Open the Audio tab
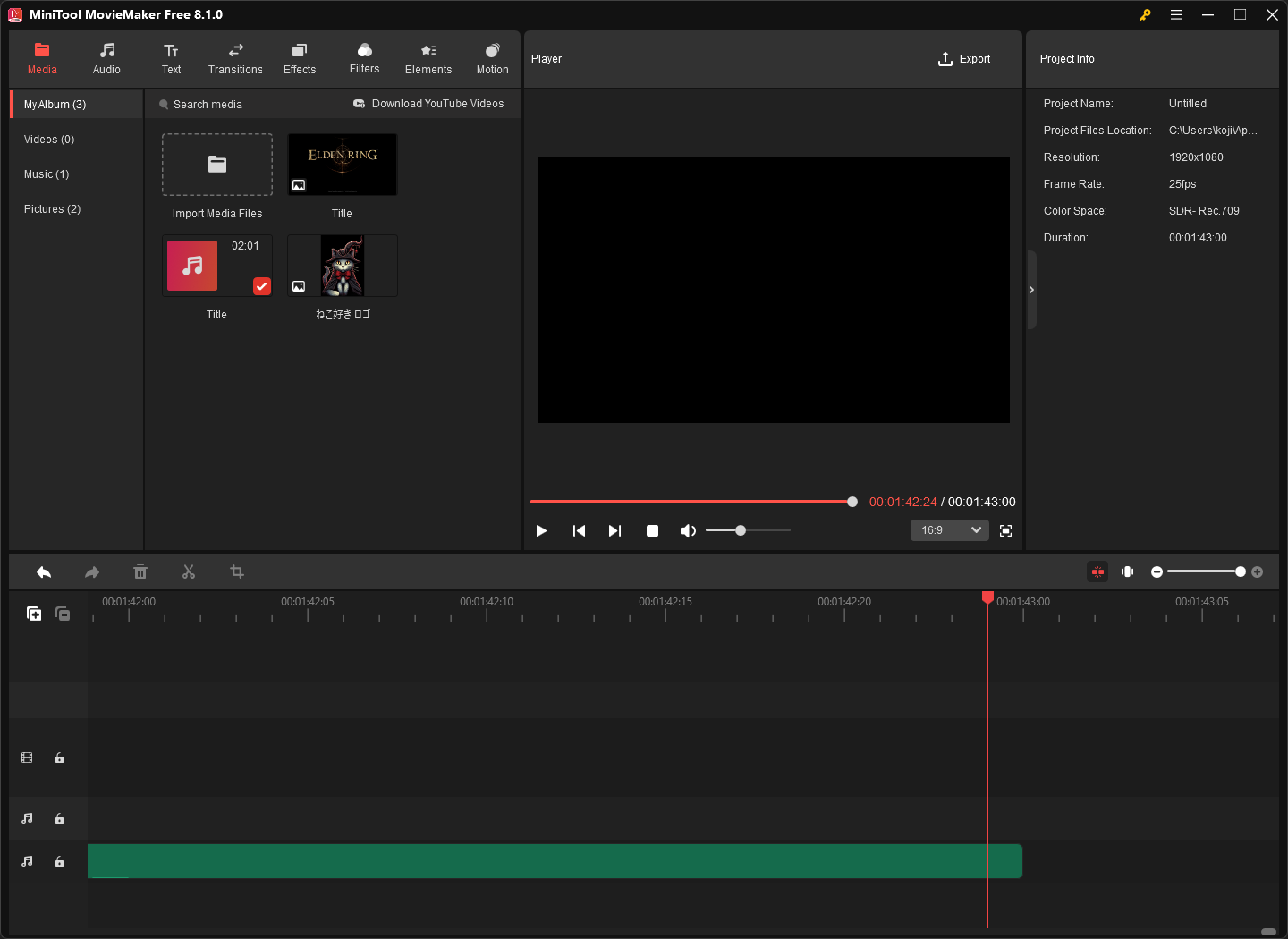 pyautogui.click(x=106, y=59)
